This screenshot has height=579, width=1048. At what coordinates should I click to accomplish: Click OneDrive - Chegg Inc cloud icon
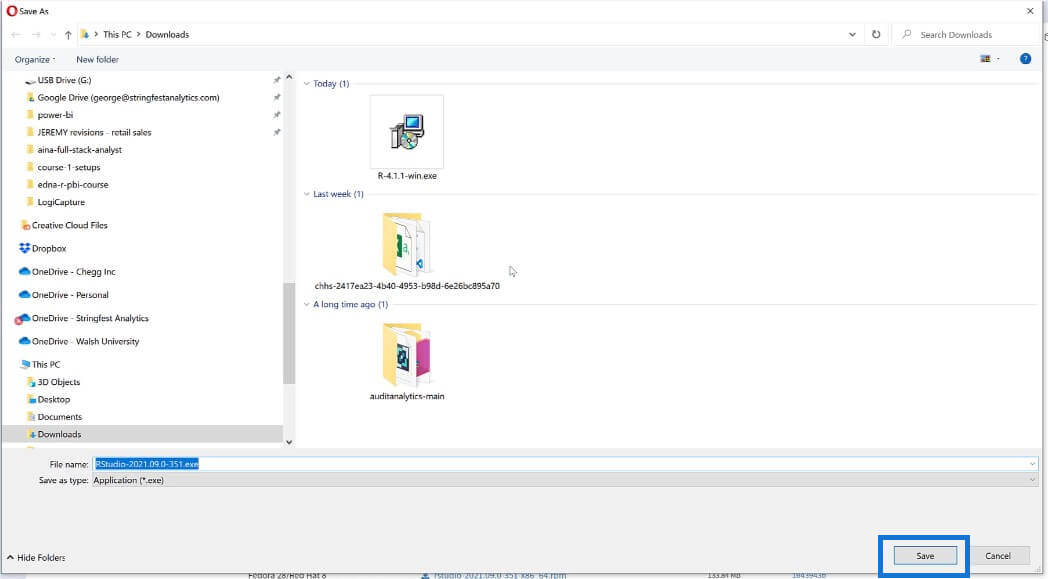point(25,271)
